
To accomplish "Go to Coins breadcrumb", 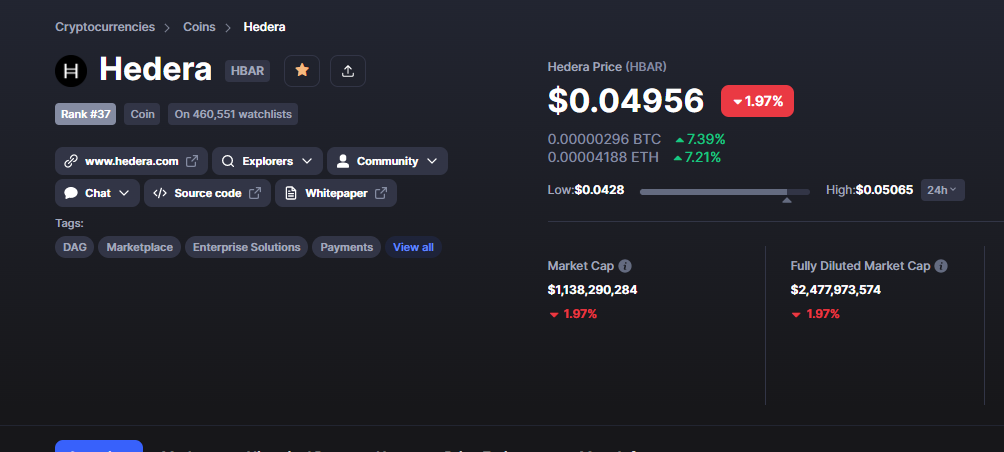I will (199, 27).
